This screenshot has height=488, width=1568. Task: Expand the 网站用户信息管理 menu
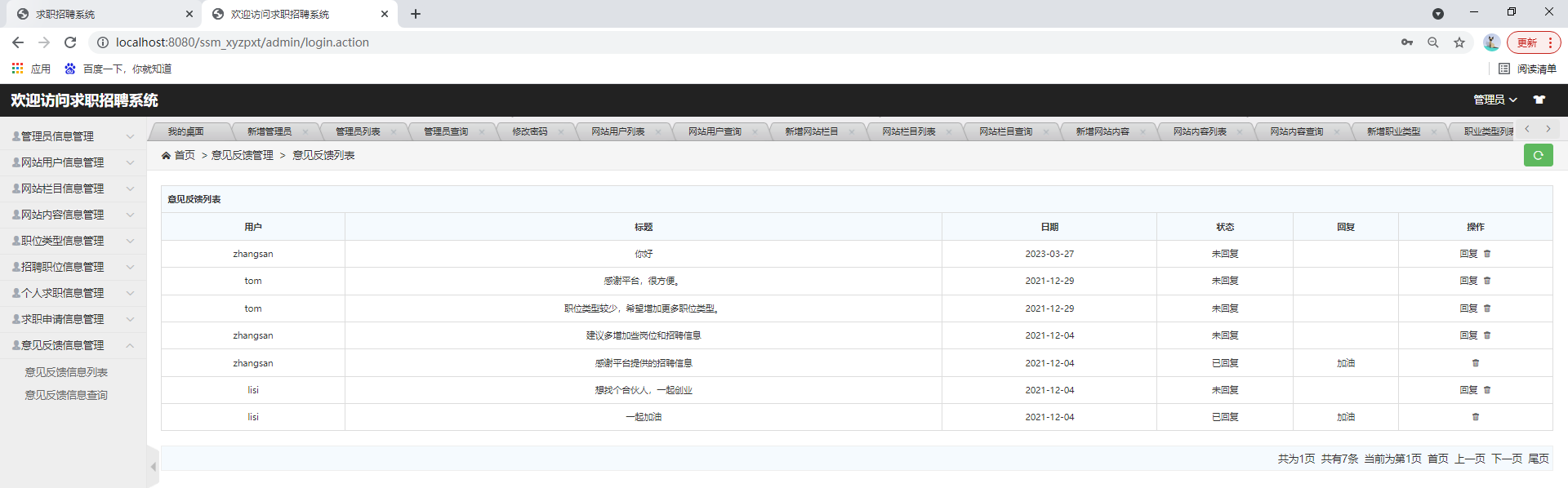click(73, 162)
